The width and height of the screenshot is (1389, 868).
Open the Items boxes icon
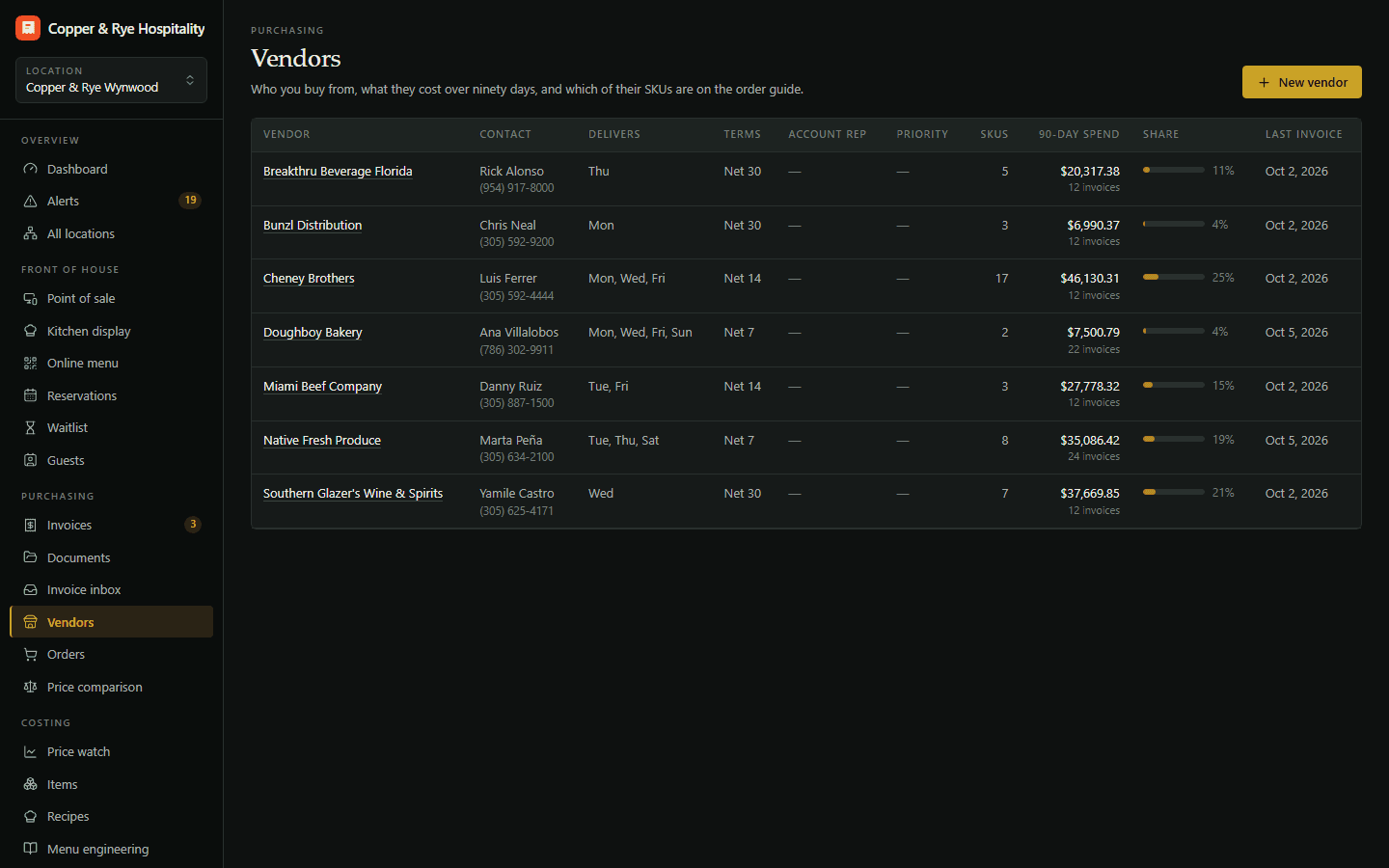pos(30,784)
